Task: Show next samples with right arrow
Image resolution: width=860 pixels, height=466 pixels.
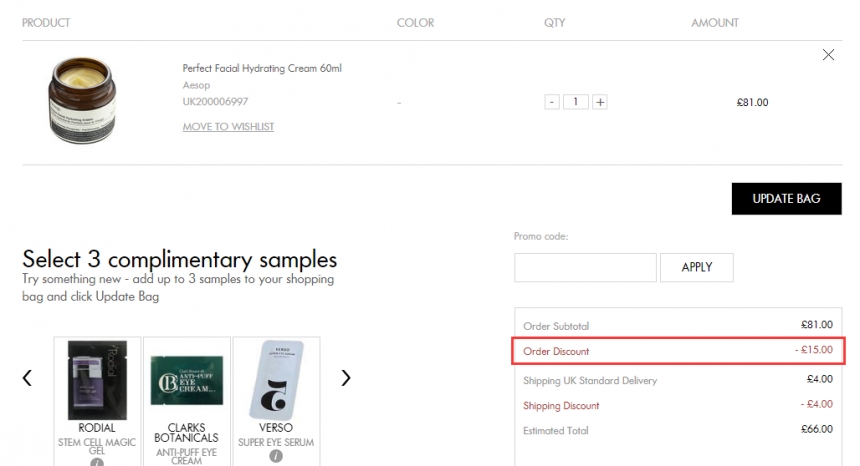Action: point(346,378)
